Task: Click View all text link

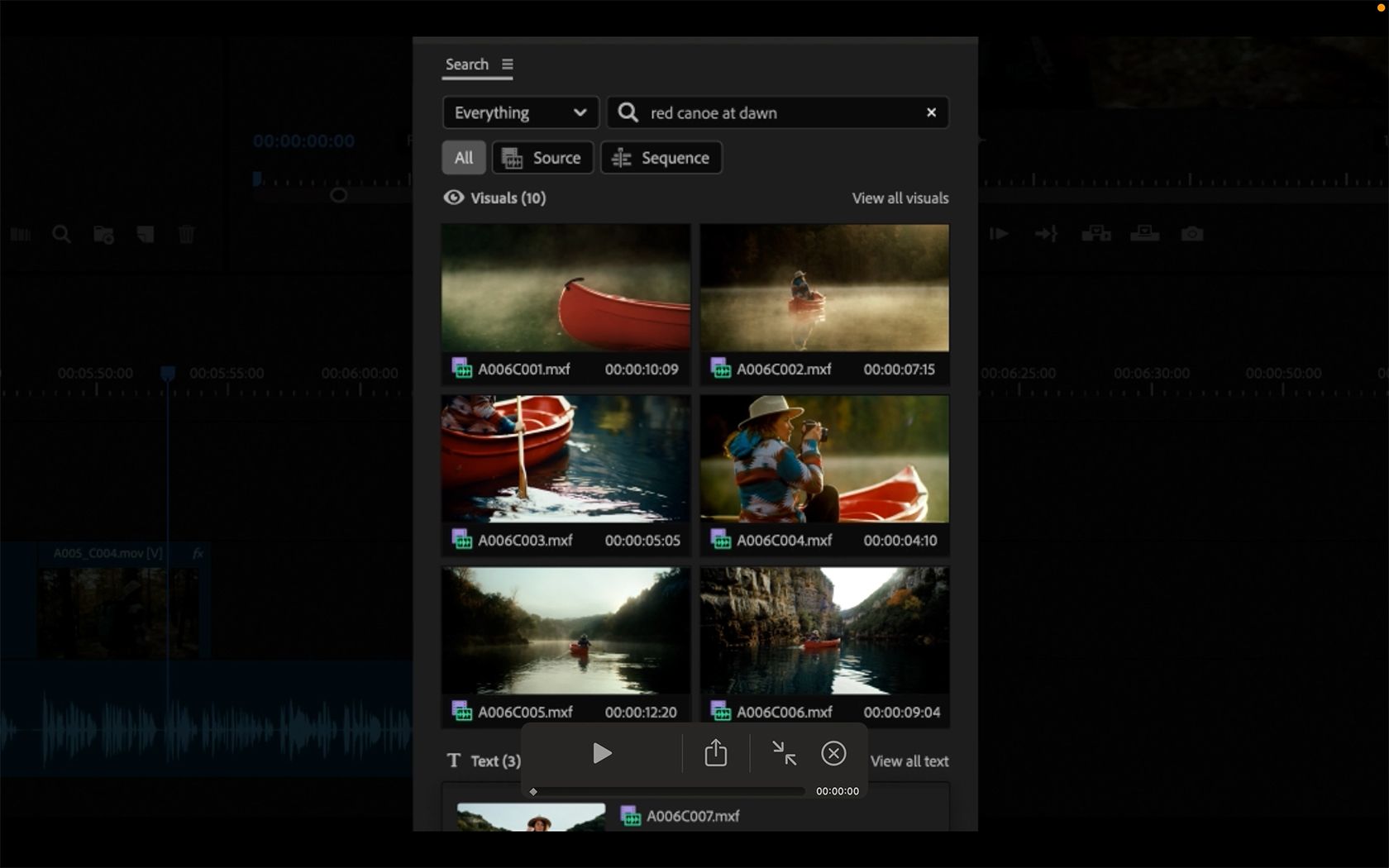Action: tap(909, 761)
